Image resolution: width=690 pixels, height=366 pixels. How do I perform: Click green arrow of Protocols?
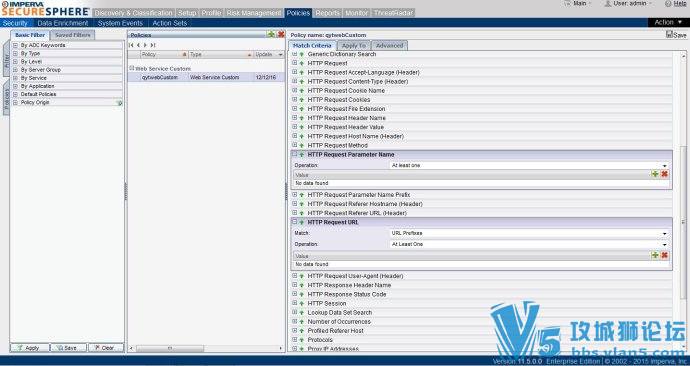(x=302, y=340)
